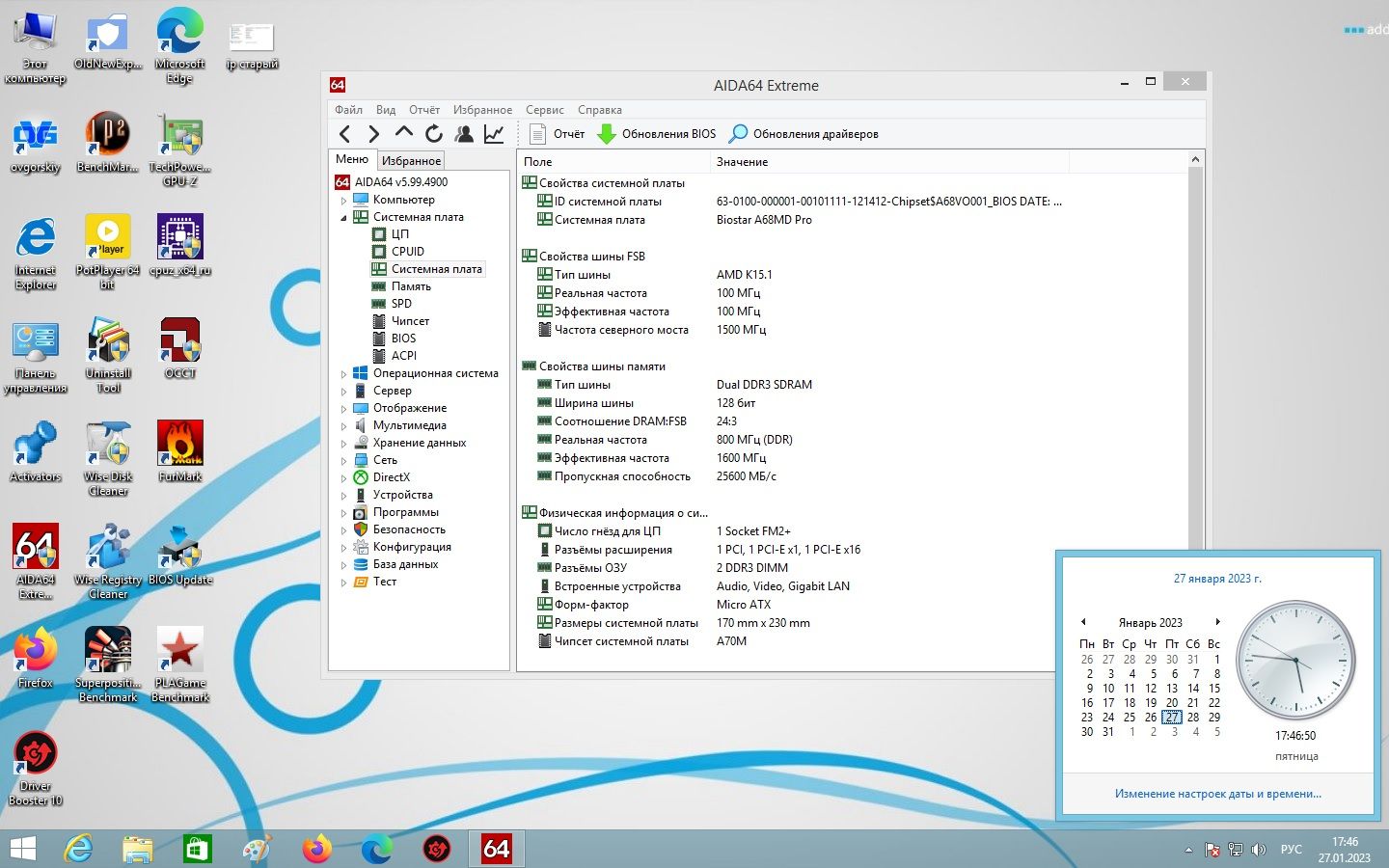Viewport: 1389px width, 868px height.
Task: Select the ЦП item in the tree
Action: point(399,234)
